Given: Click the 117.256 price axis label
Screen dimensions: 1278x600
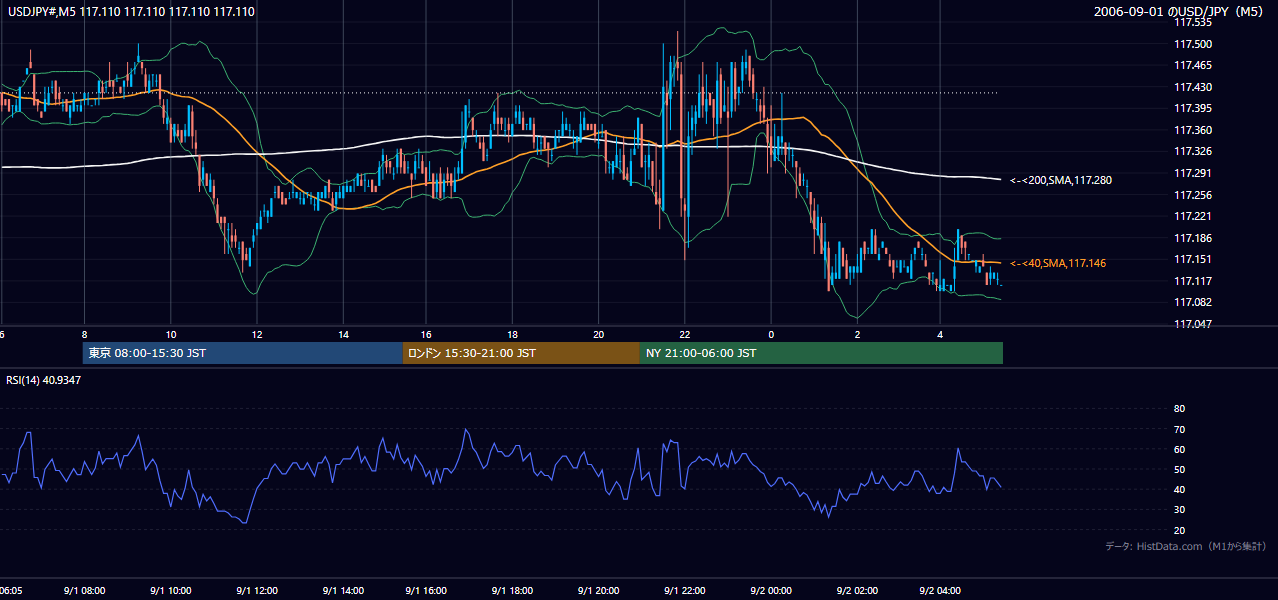Looking at the screenshot, I should [x=1193, y=195].
